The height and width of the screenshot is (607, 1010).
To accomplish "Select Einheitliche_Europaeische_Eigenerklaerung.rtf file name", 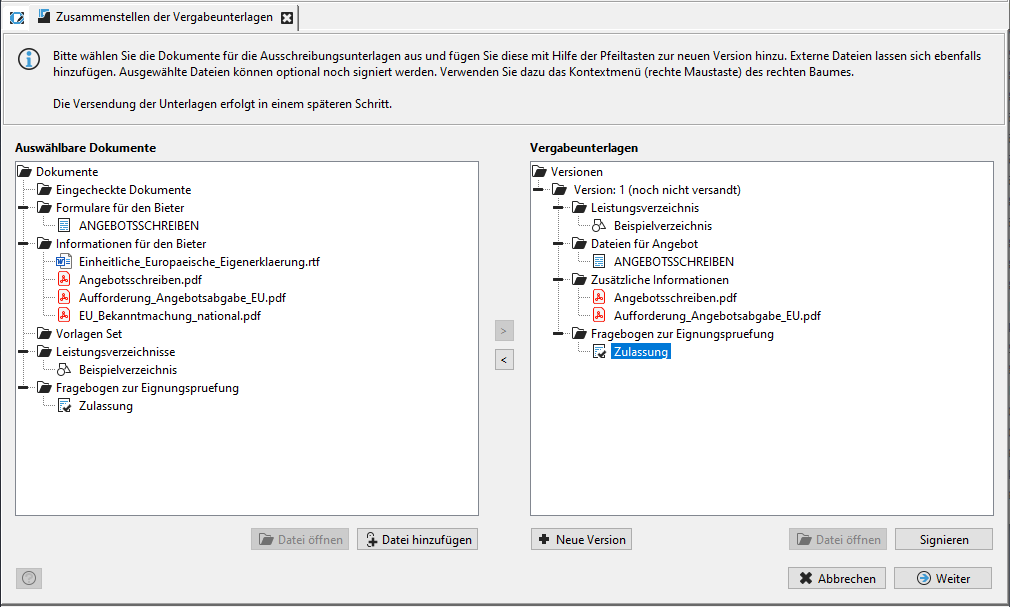I will click(x=199, y=262).
